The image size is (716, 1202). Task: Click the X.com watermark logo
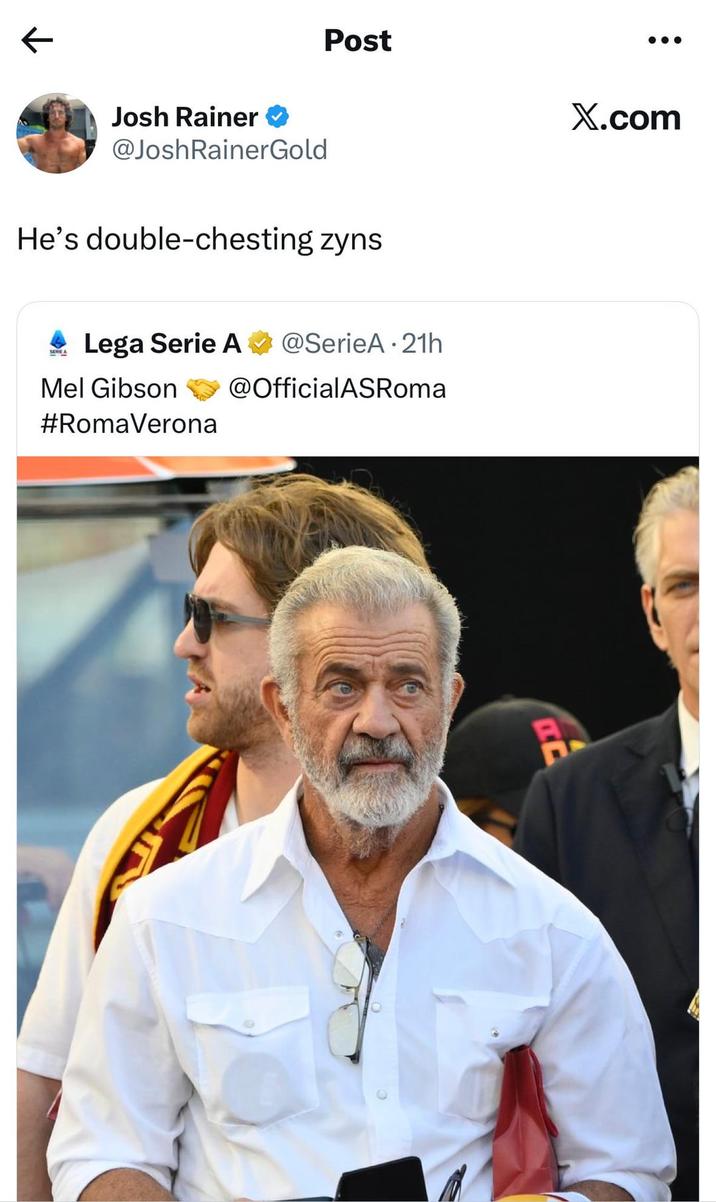pyautogui.click(x=629, y=118)
